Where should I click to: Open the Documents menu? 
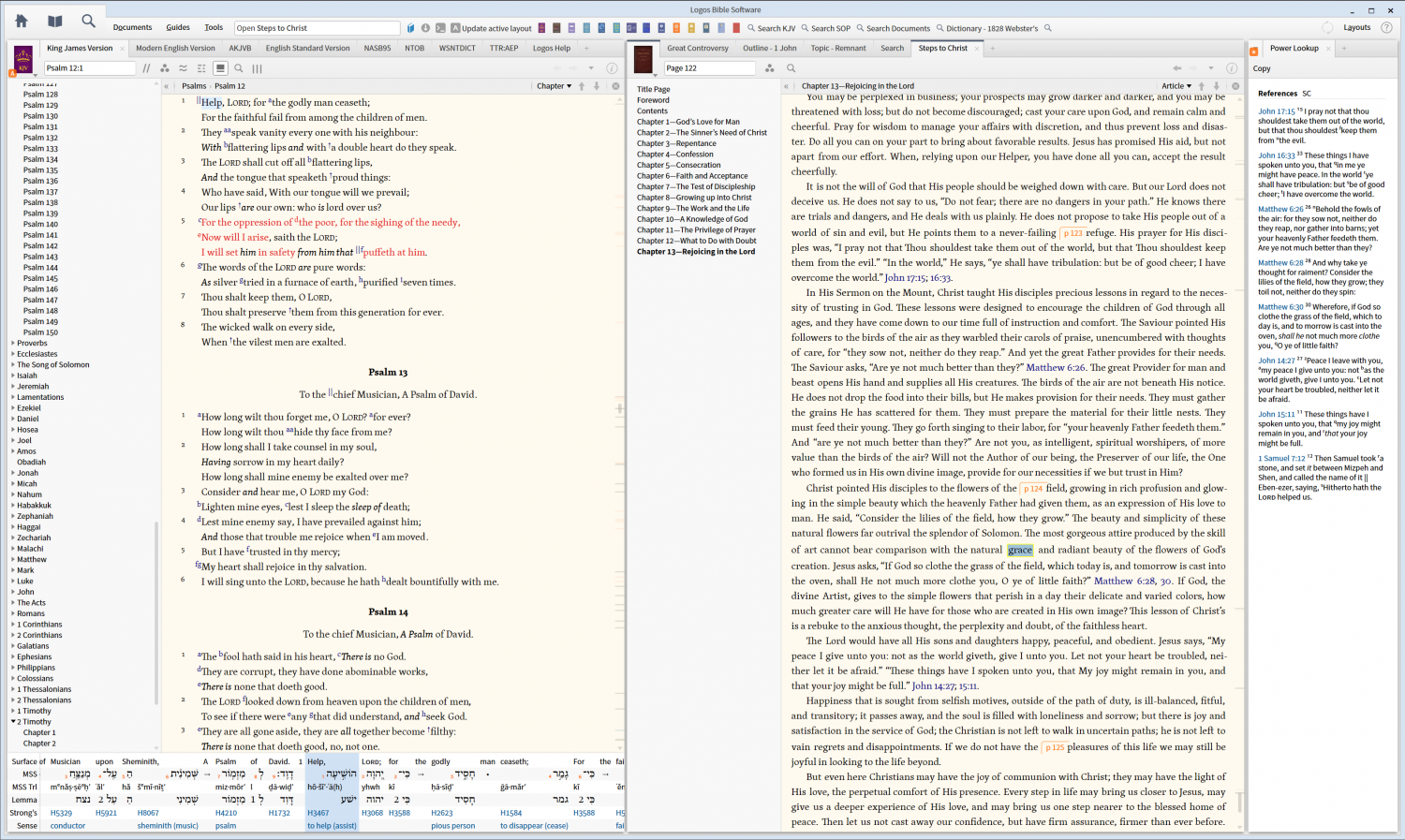pyautogui.click(x=132, y=28)
